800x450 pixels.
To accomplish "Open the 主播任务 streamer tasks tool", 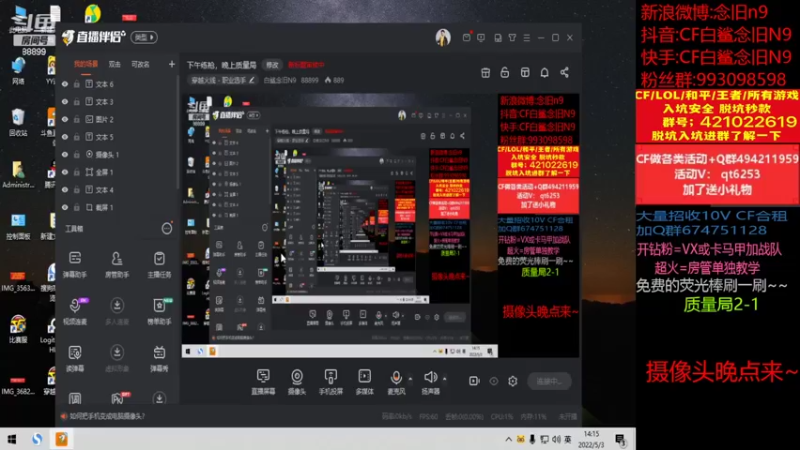I will 159,264.
